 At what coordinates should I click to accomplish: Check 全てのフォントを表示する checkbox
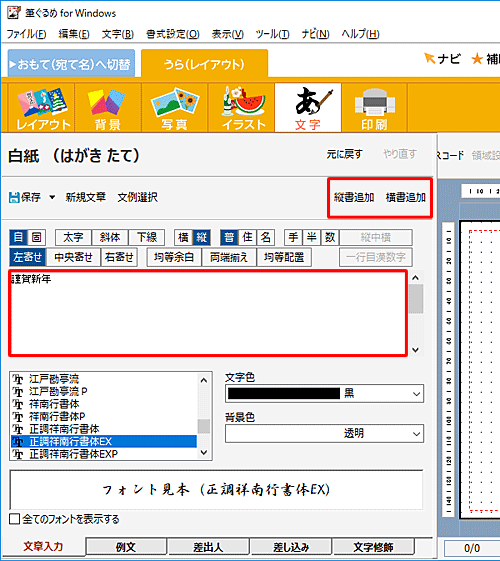pos(14,519)
